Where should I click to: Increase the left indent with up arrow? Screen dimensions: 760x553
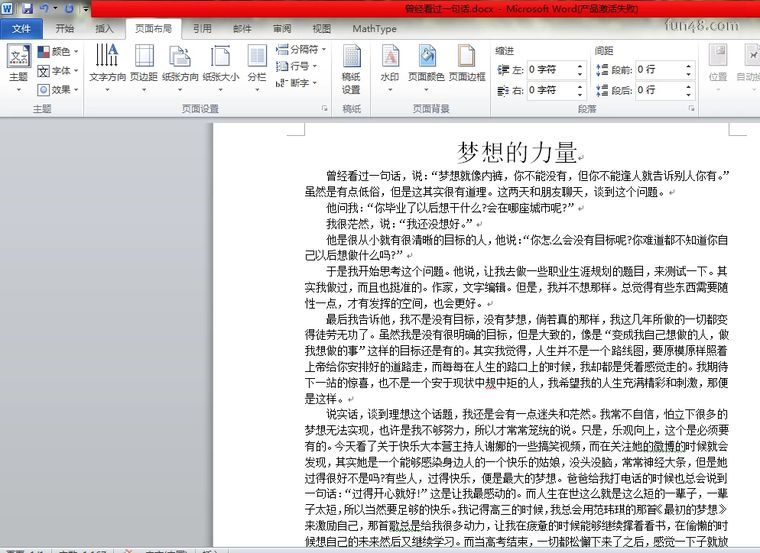click(580, 66)
